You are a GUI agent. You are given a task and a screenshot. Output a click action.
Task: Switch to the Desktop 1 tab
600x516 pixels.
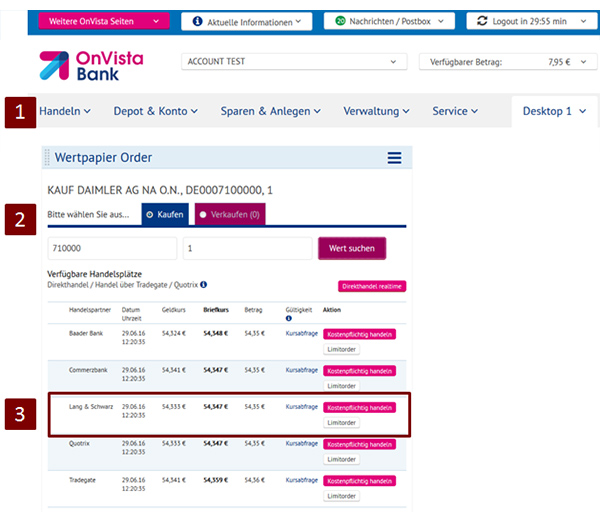[554, 111]
